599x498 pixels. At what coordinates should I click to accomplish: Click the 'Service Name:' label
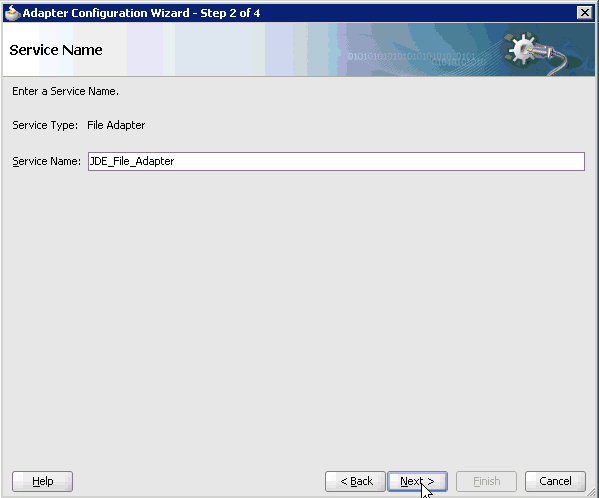(x=47, y=162)
